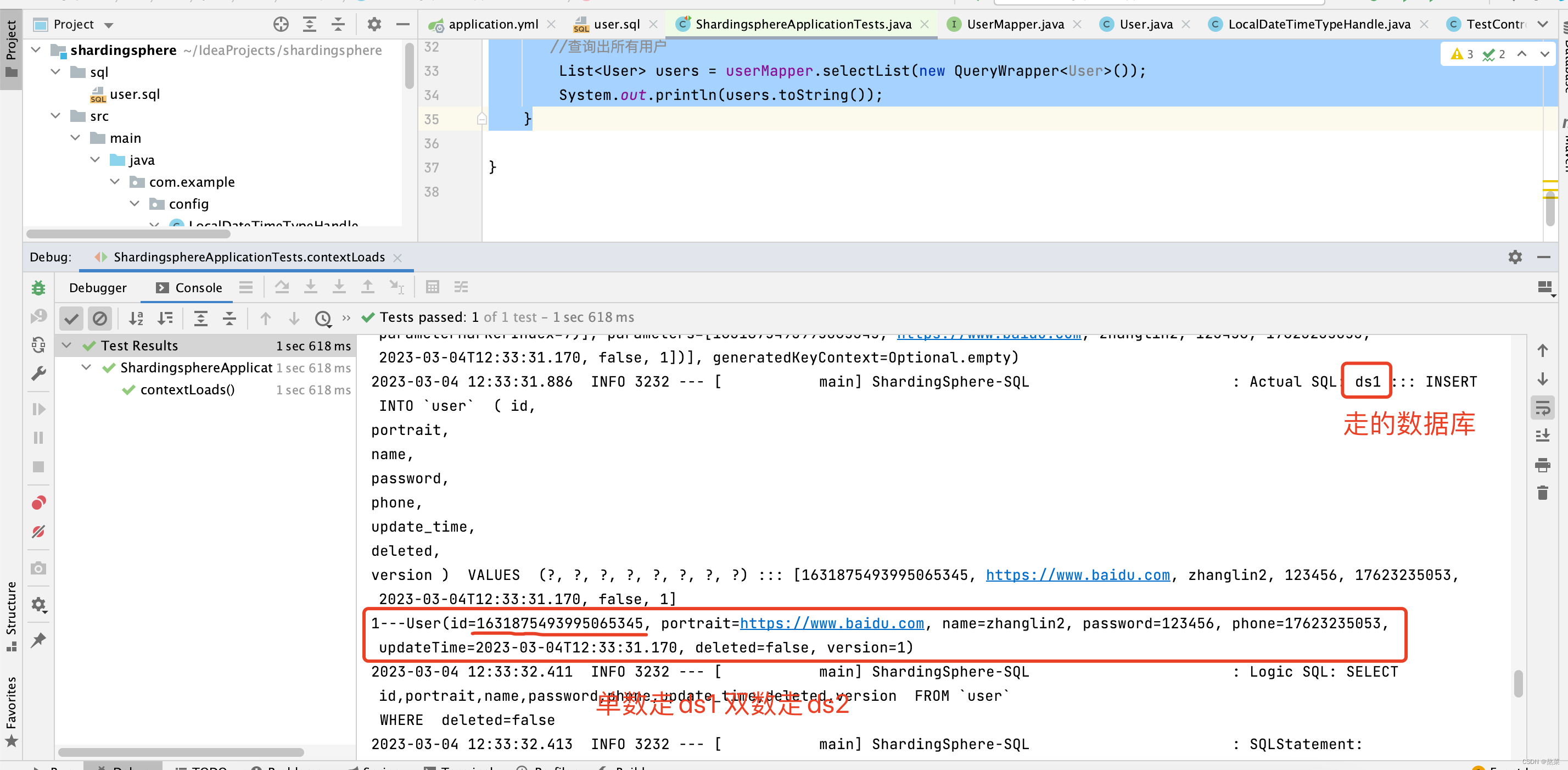Go to next failed test arrow
The image size is (1568, 770).
click(294, 318)
